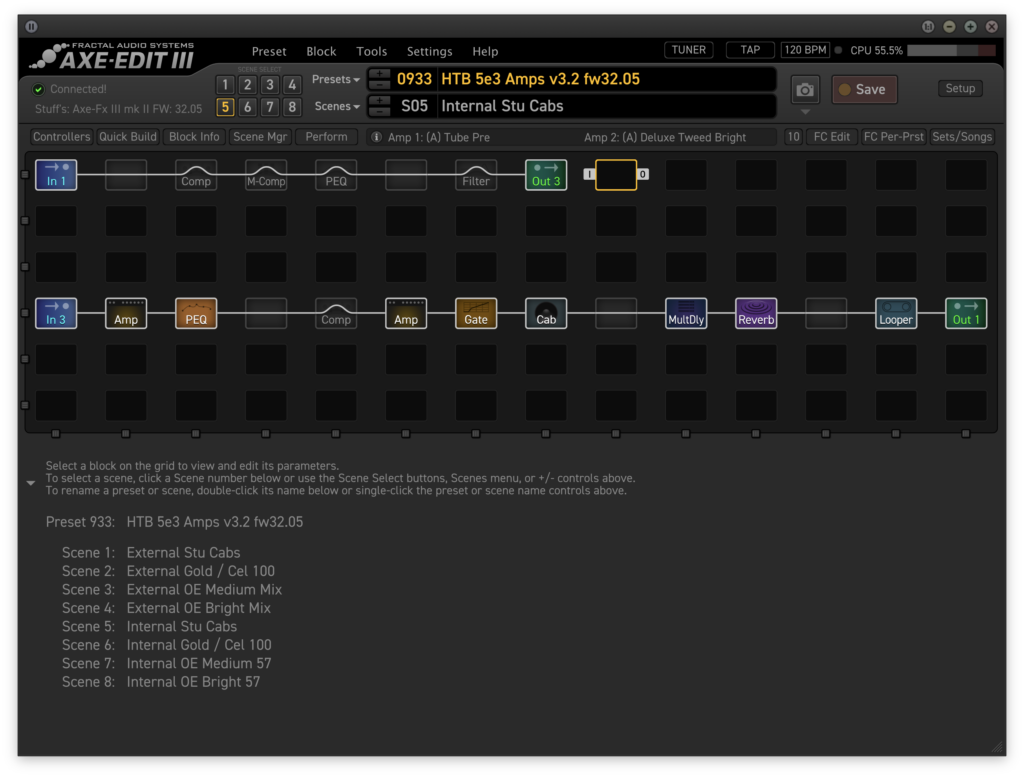Select the Comp block in row one
The width and height of the screenshot is (1024, 777).
[196, 175]
